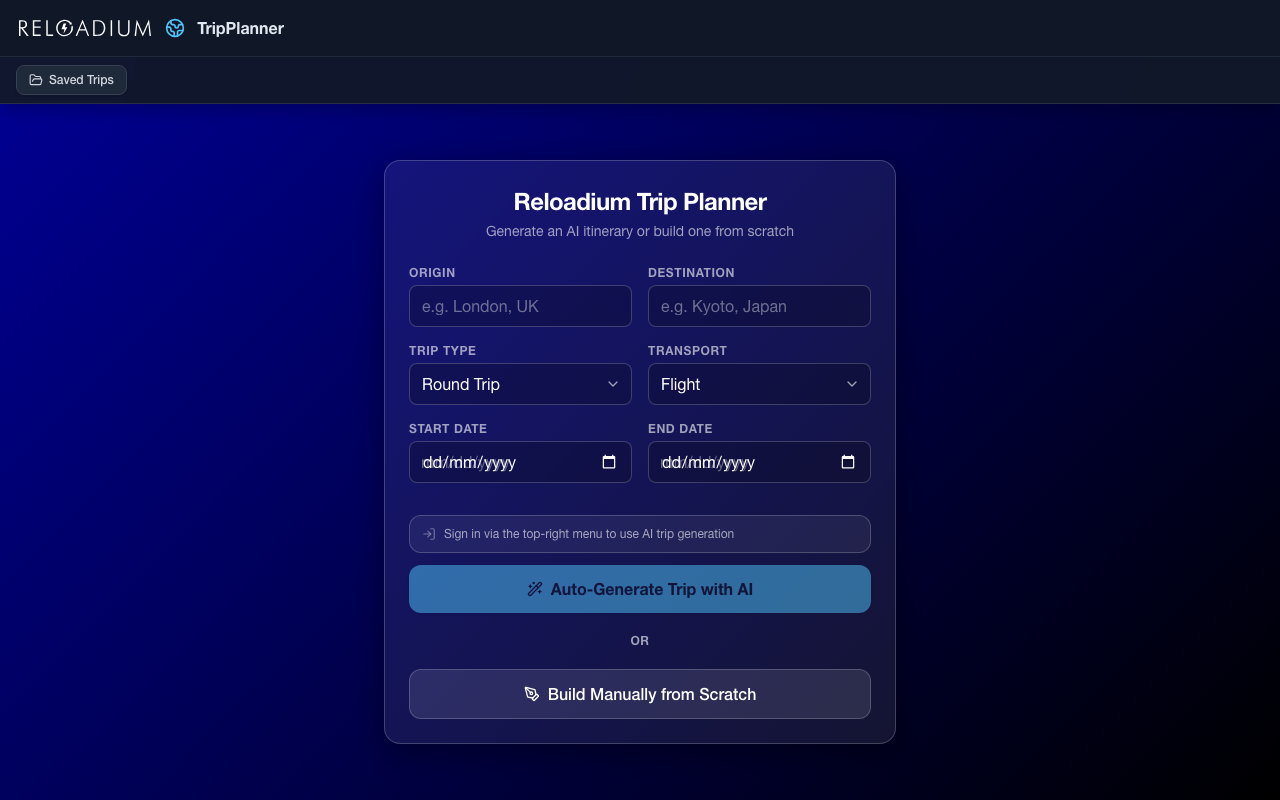The width and height of the screenshot is (1280, 800).
Task: Click the magic wand icon on Auto-Generate
Action: point(535,589)
